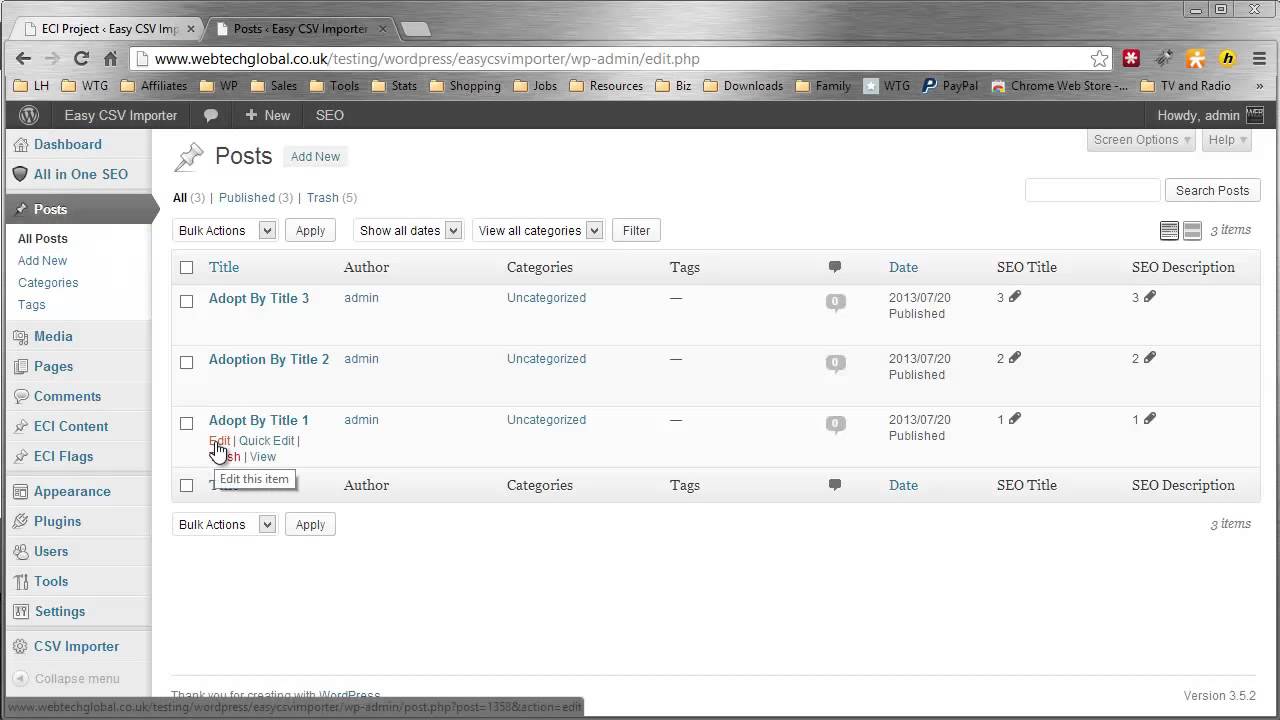Switch to excerpt view icon
Screen dimensions: 1280x720
click(x=1192, y=231)
